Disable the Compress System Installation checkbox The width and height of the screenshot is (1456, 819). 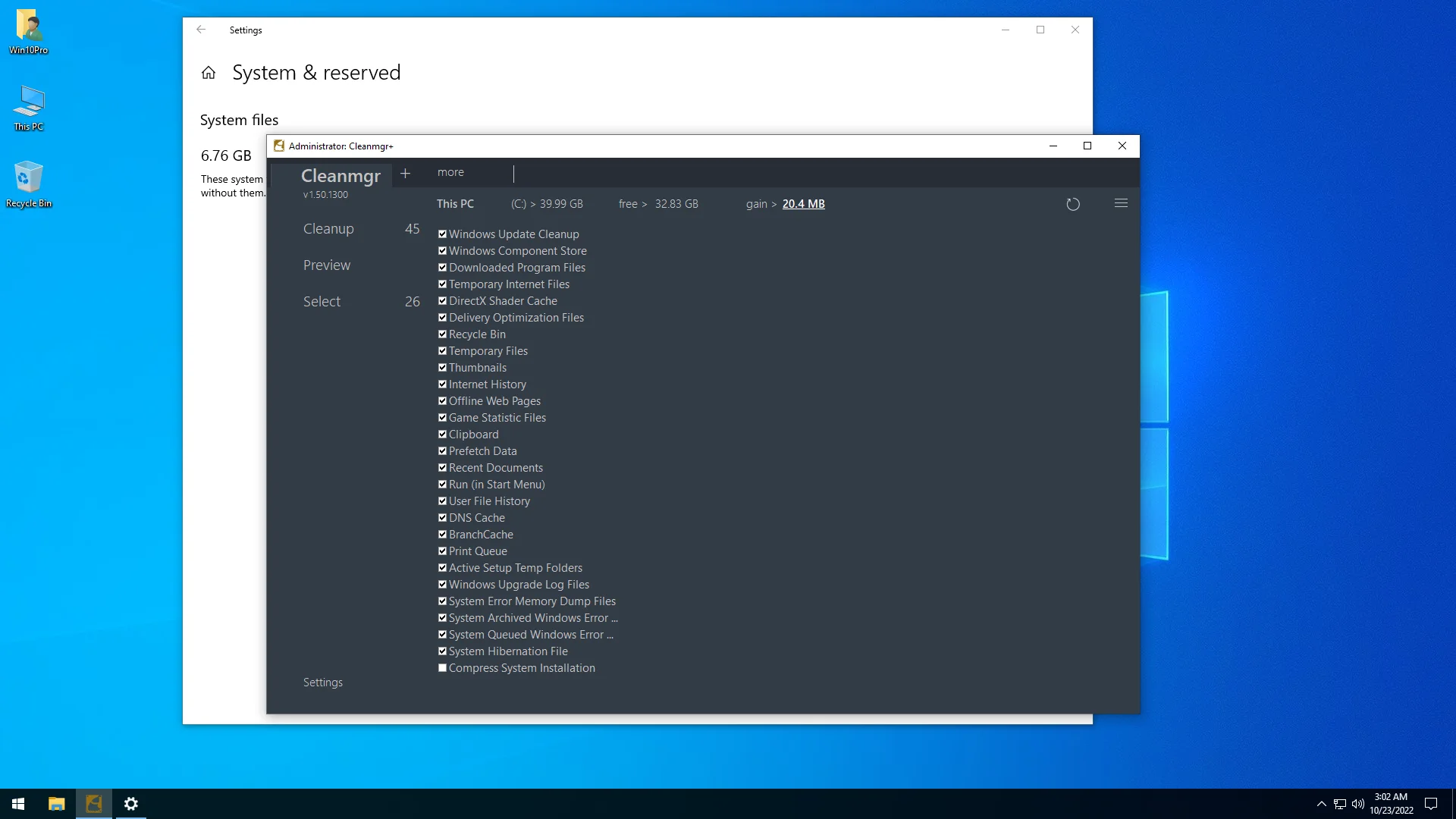coord(443,668)
